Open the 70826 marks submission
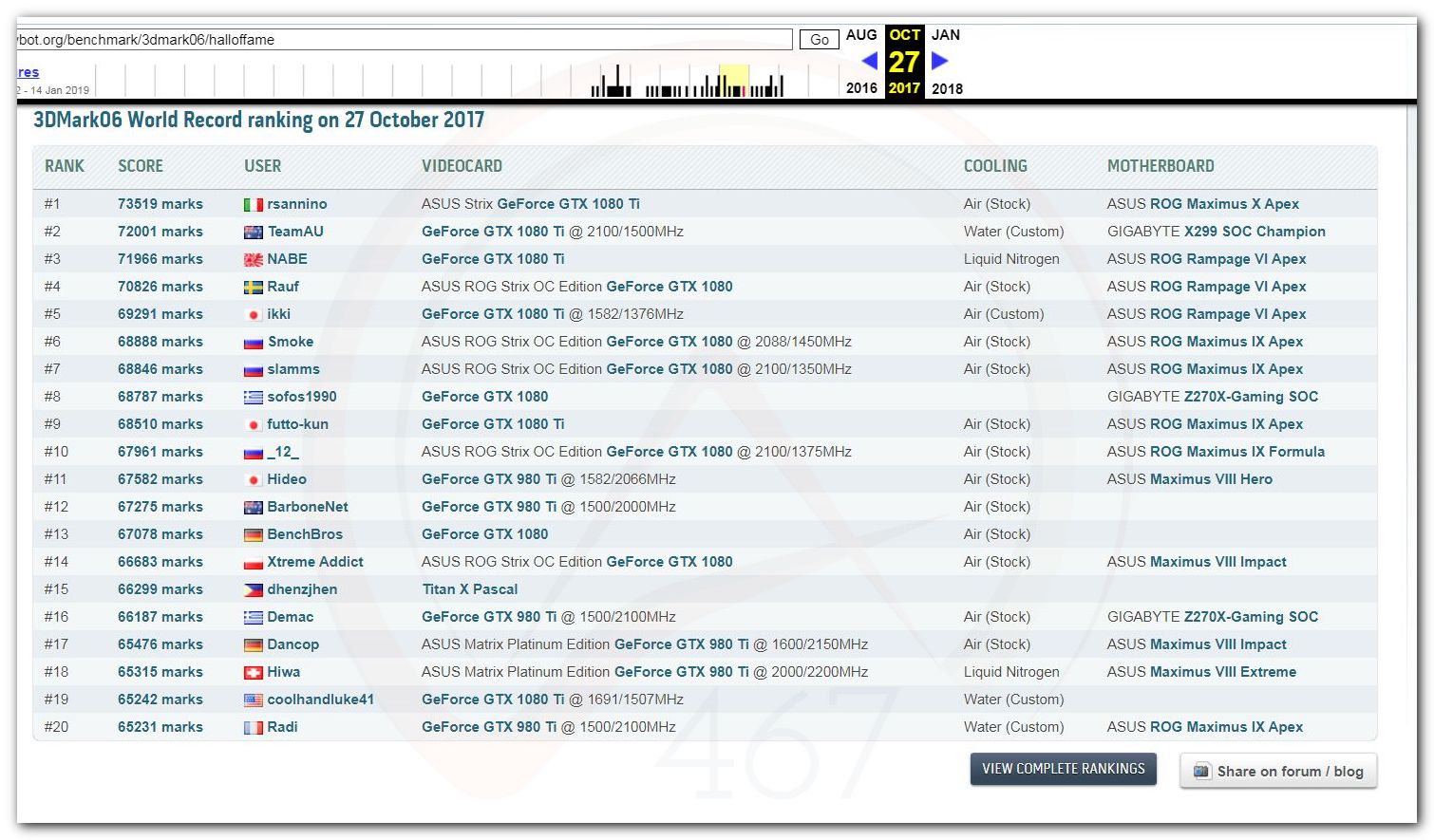The height and width of the screenshot is (840, 1434). [x=160, y=287]
